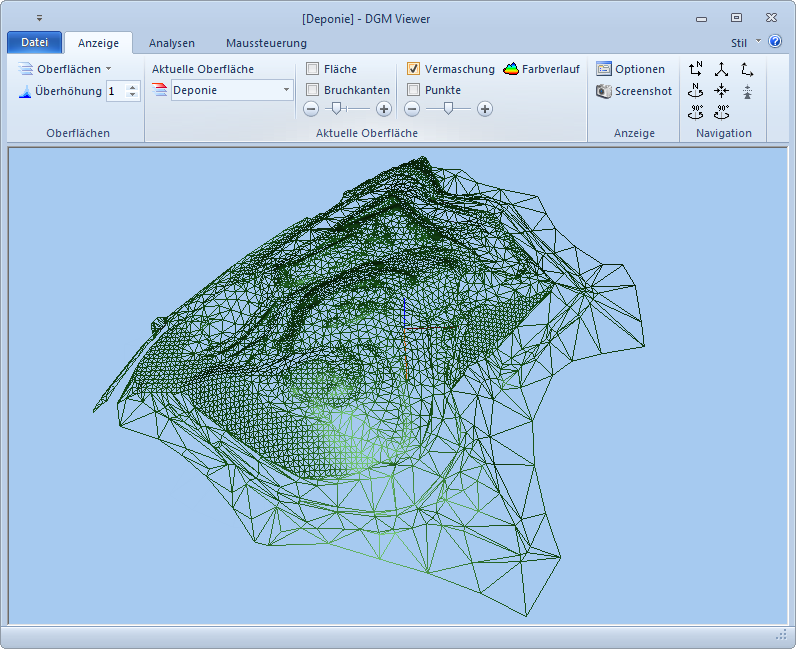Click the top-left north axis view icon

696,69
